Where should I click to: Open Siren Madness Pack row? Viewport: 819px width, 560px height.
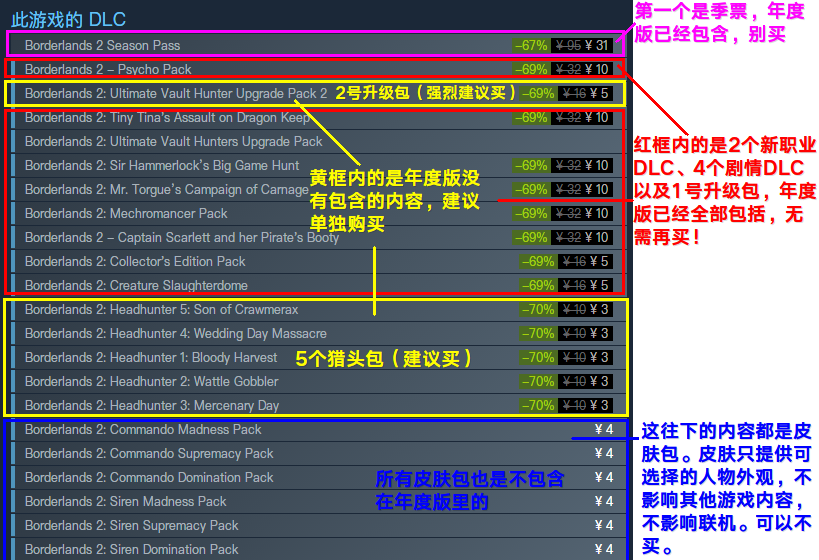[x=319, y=502]
